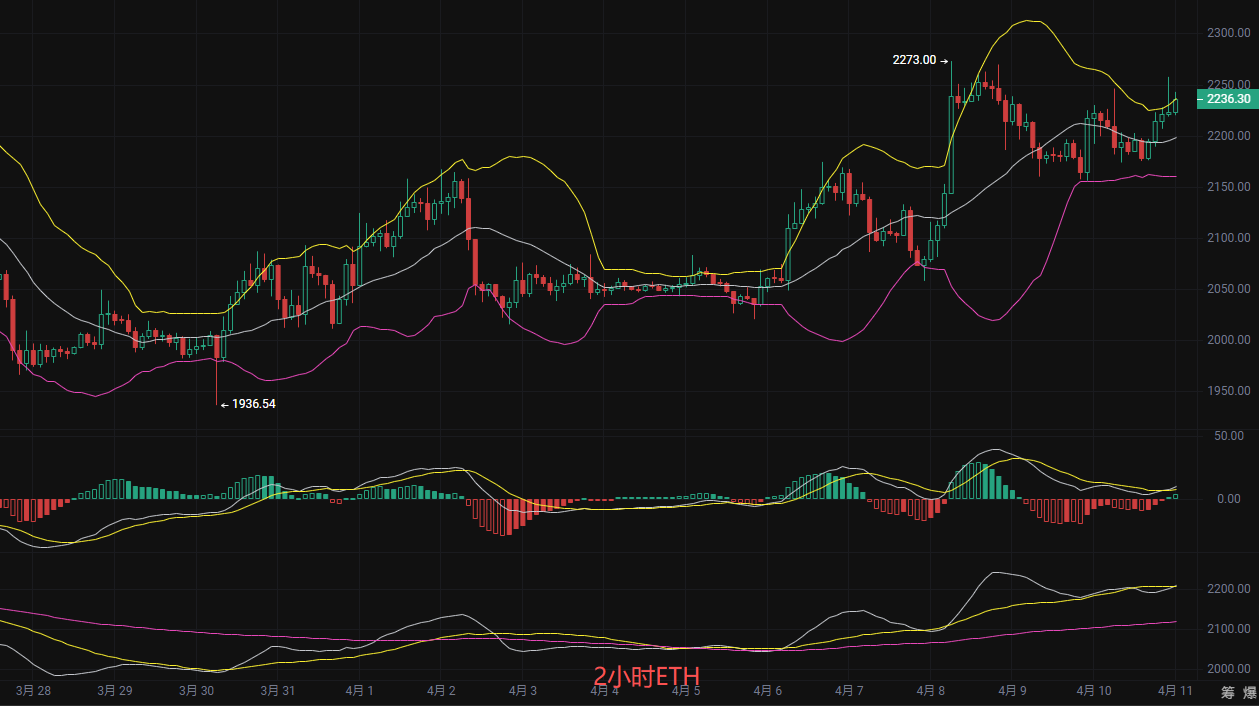Image resolution: width=1259 pixels, height=706 pixels.
Task: Click the 2300.00 price axis label
Action: pyautogui.click(x=1228, y=33)
